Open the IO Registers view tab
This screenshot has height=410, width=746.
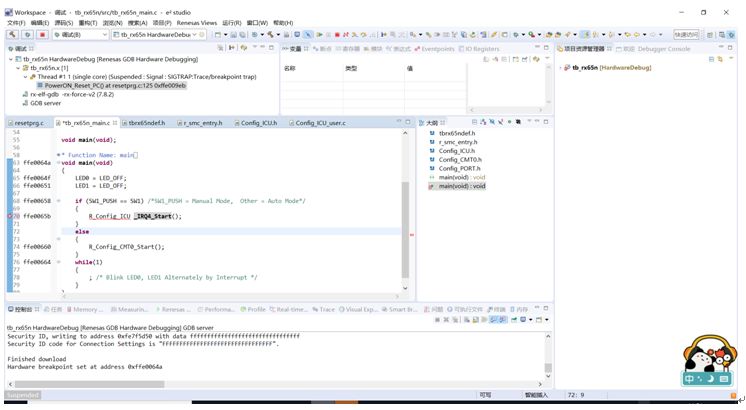(x=480, y=49)
